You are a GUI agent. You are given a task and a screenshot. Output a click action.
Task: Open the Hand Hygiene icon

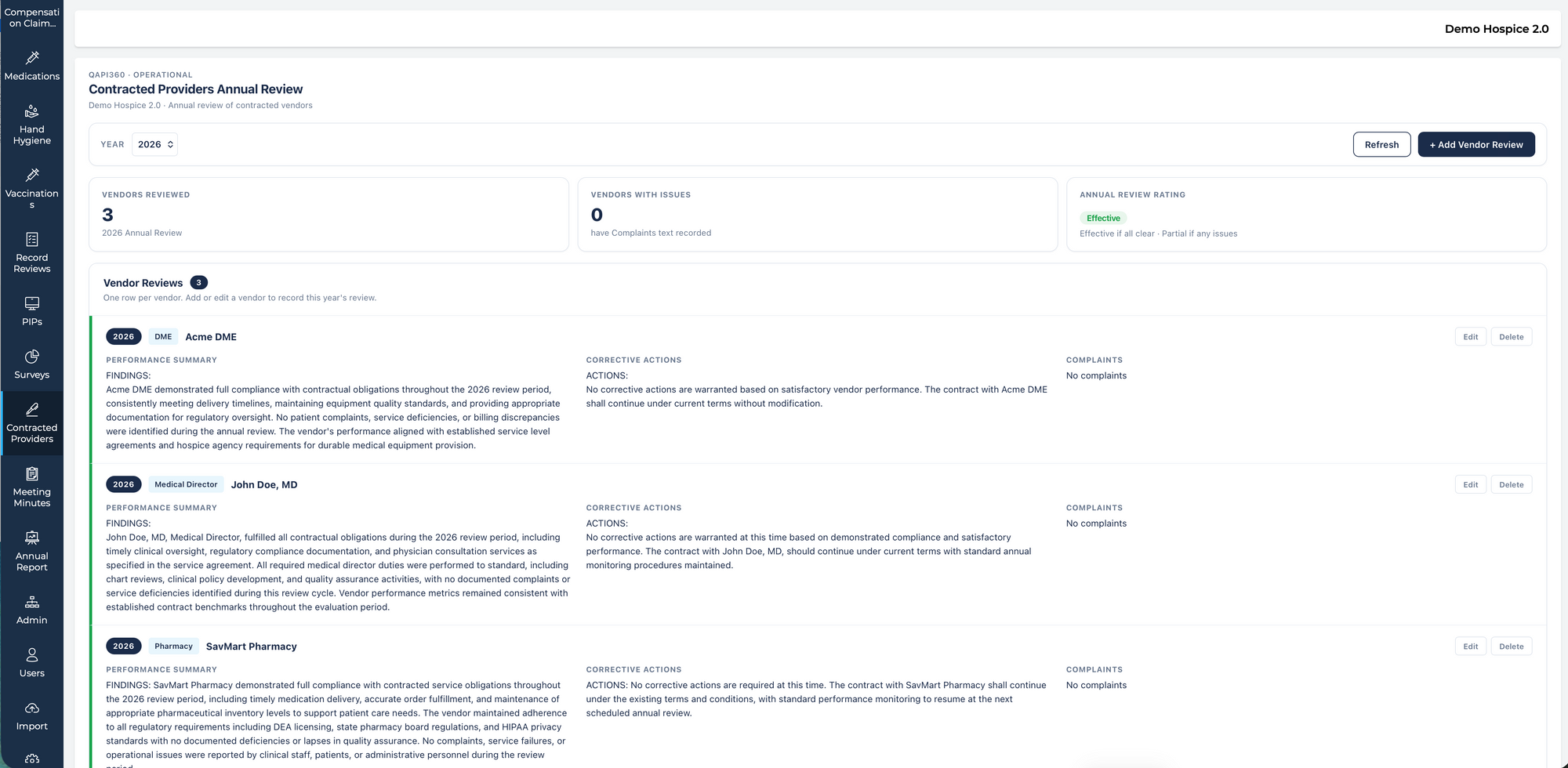click(32, 111)
